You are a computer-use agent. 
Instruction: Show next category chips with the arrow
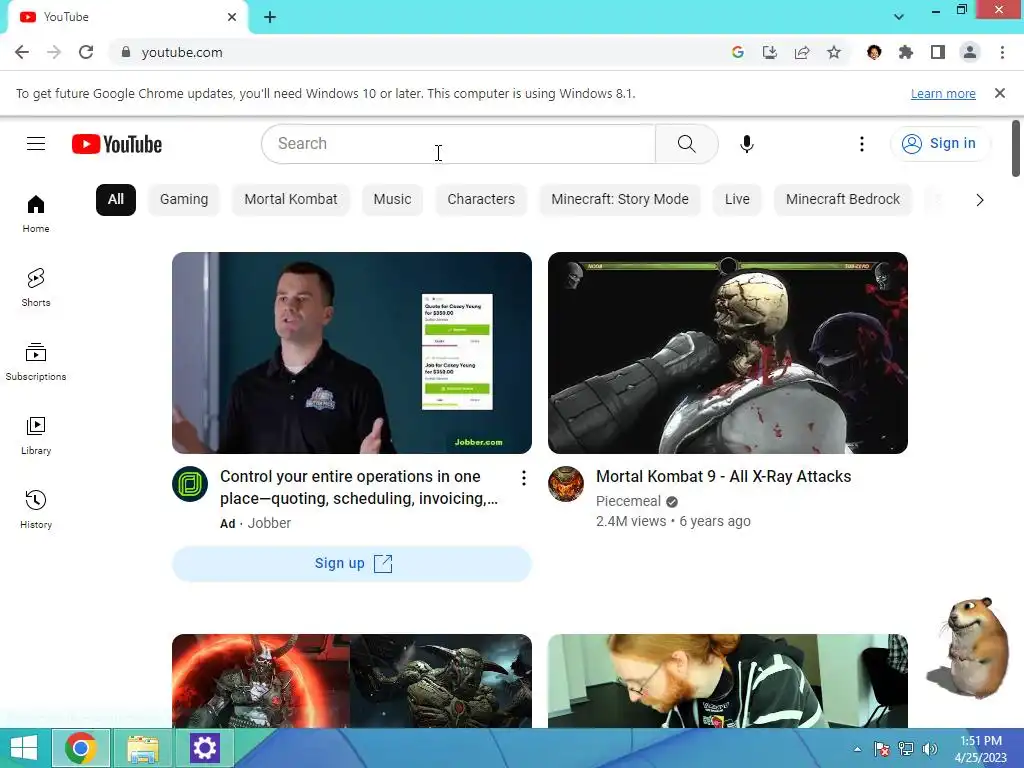coord(980,200)
